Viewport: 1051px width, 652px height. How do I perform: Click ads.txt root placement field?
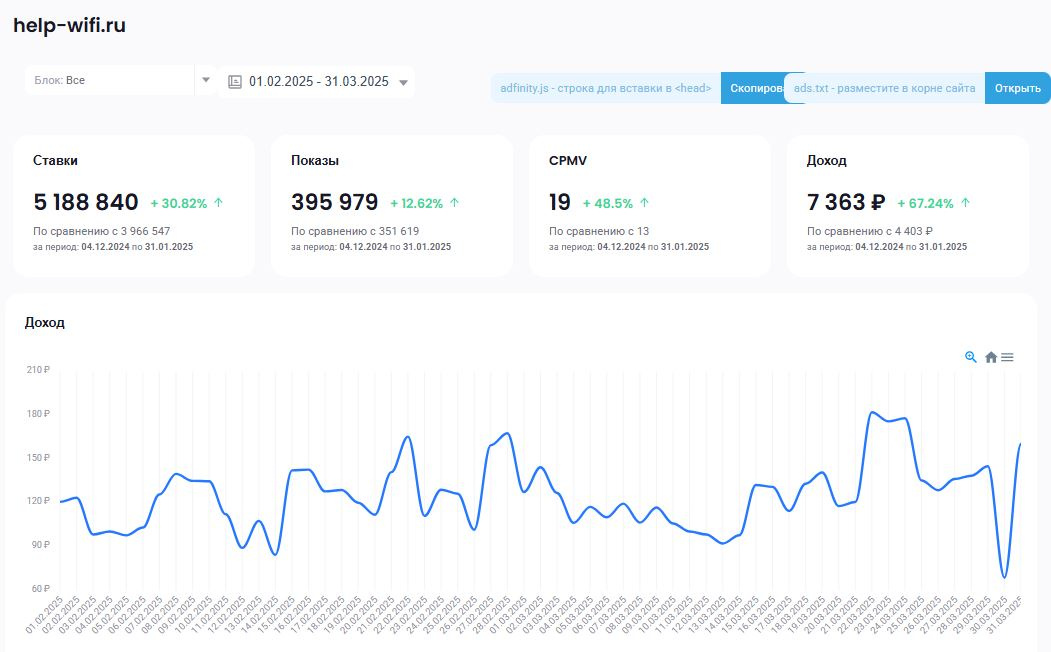884,88
